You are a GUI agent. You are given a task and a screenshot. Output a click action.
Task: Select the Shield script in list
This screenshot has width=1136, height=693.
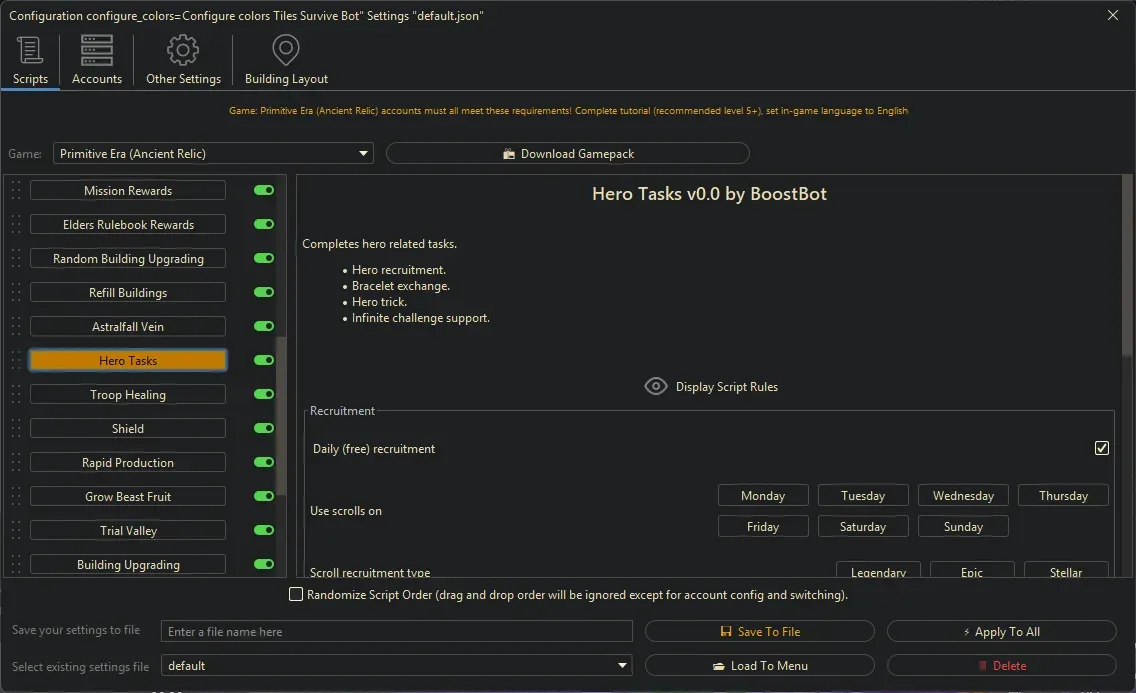click(x=128, y=429)
